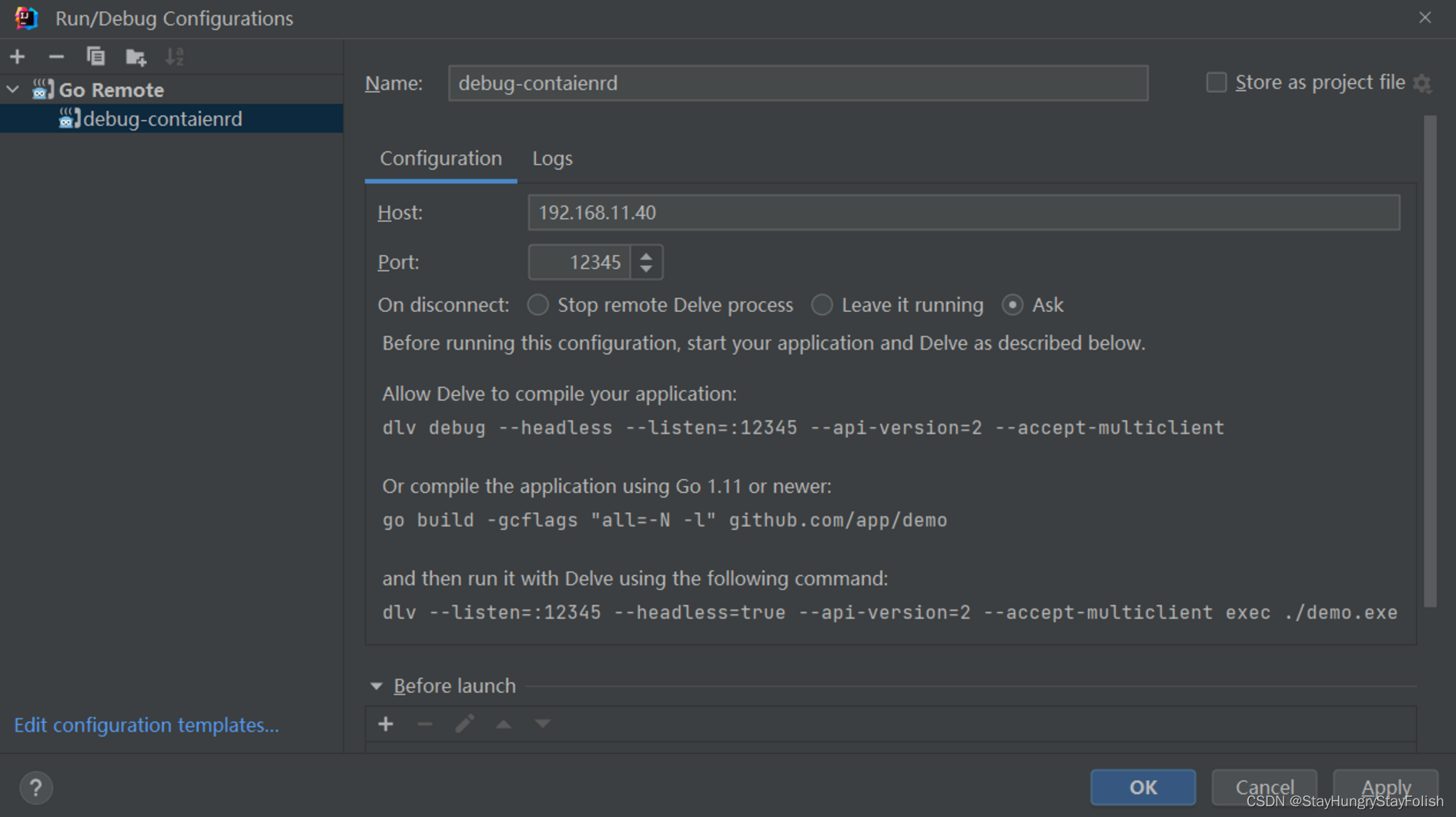Click the dlv debug --headless command text
Screen dimensions: 1456x817
[x=803, y=428]
